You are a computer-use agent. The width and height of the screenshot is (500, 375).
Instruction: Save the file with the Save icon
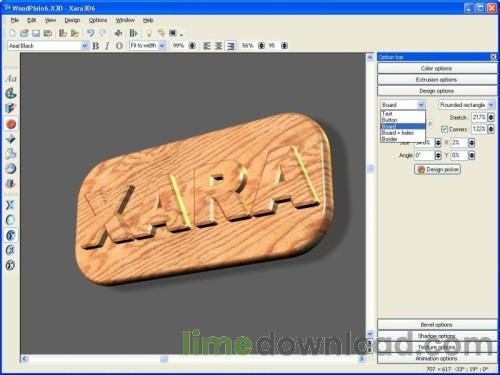(x=36, y=33)
